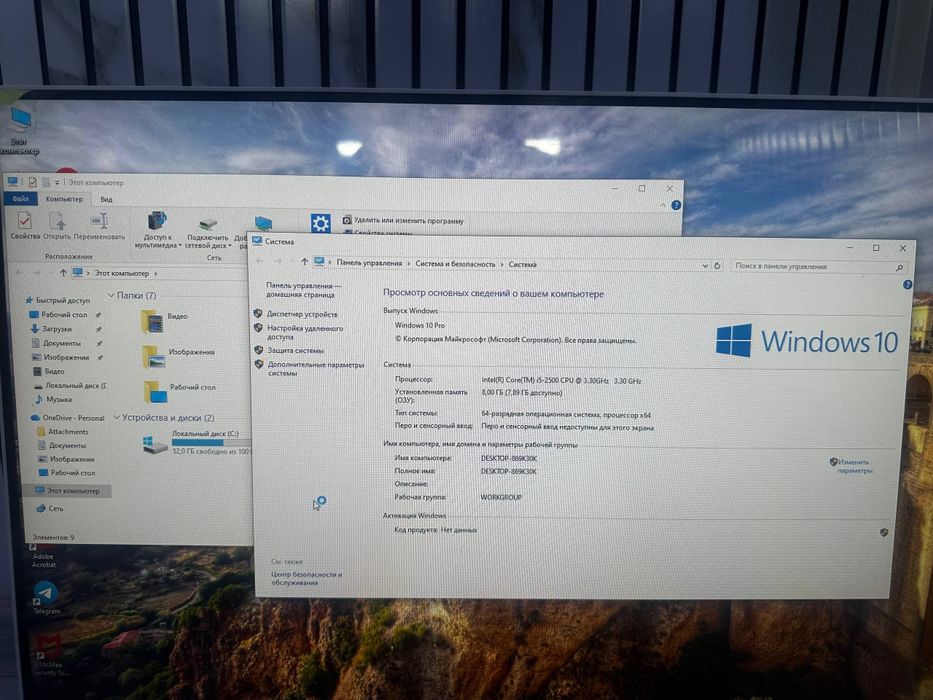
Task: Open Свойства in the Explorer ribbon
Action: point(25,227)
